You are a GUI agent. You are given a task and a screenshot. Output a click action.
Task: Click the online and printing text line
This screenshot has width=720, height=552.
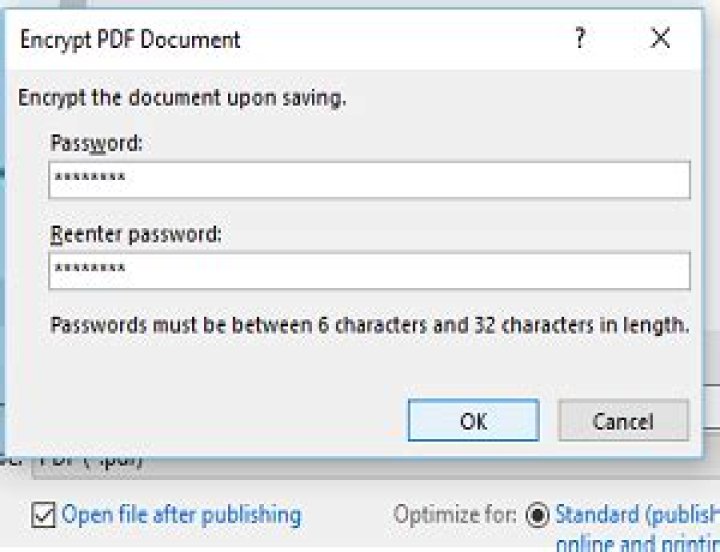pyautogui.click(x=637, y=543)
